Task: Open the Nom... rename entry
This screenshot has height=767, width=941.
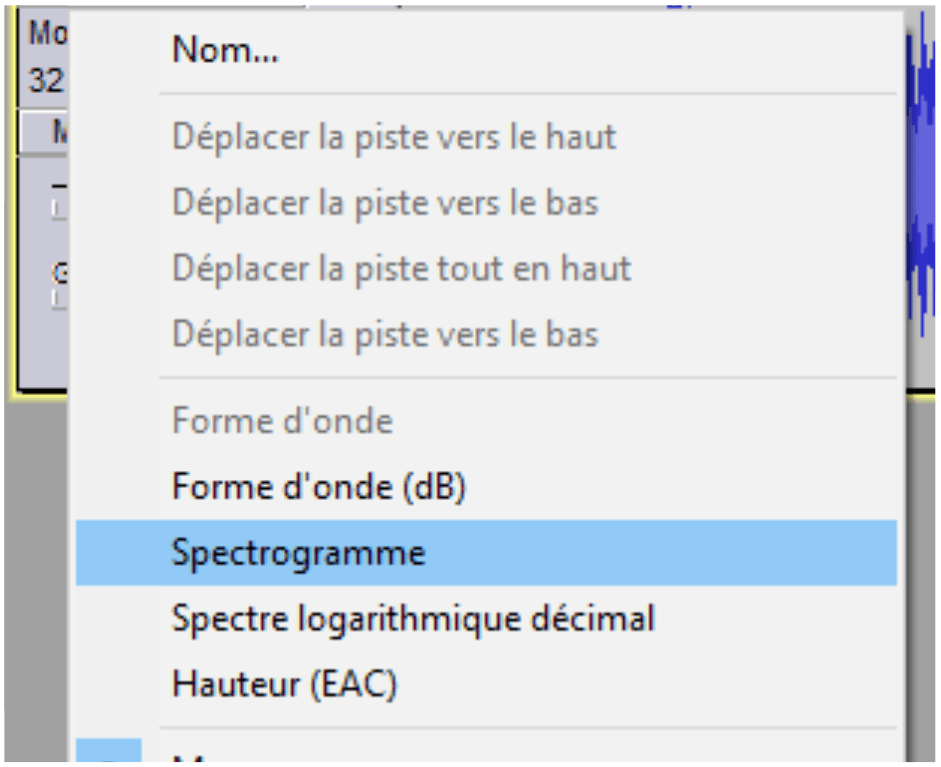Action: click(225, 50)
